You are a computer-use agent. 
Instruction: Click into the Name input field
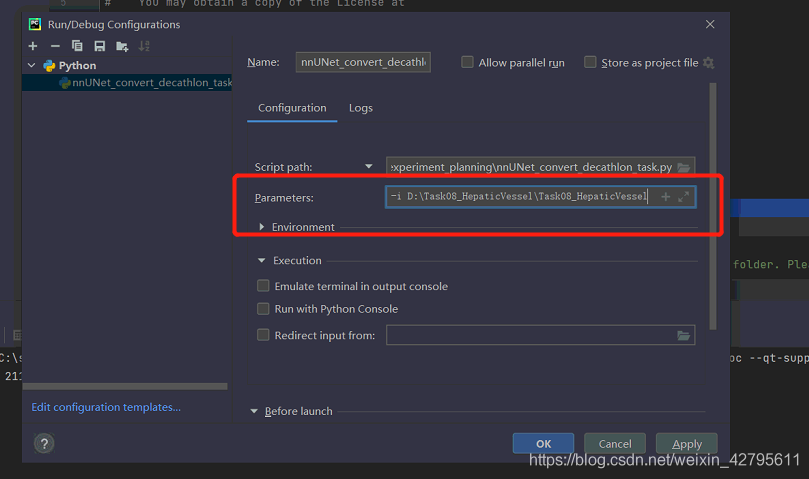tap(363, 62)
